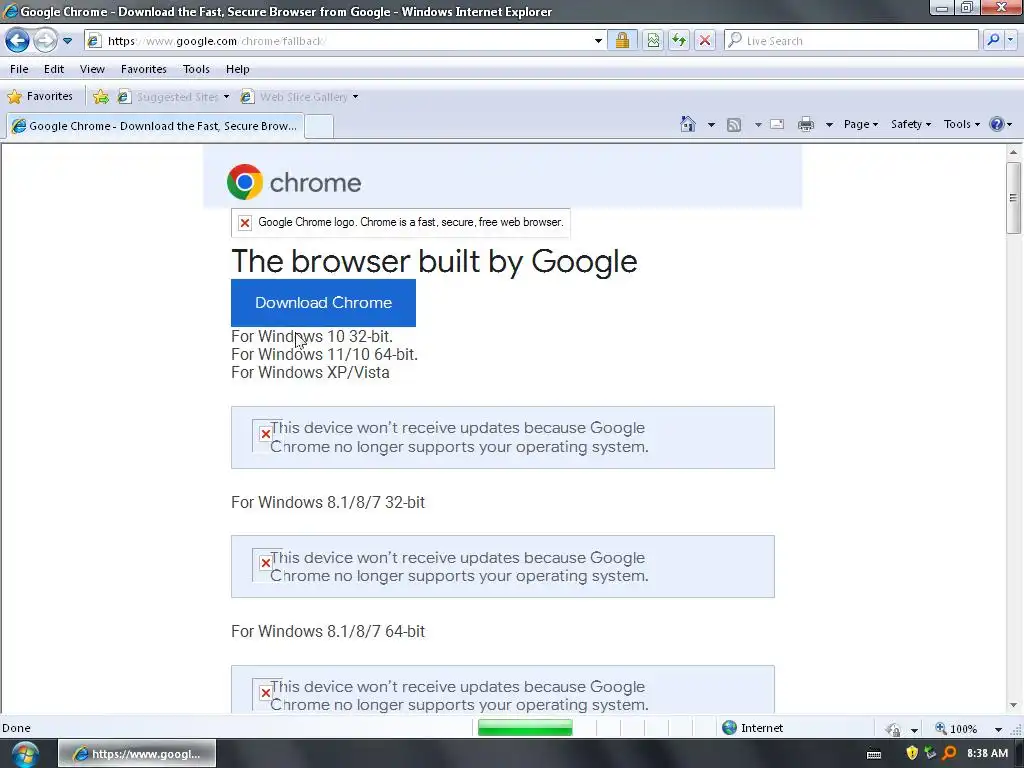Click the Print printer icon

[806, 124]
